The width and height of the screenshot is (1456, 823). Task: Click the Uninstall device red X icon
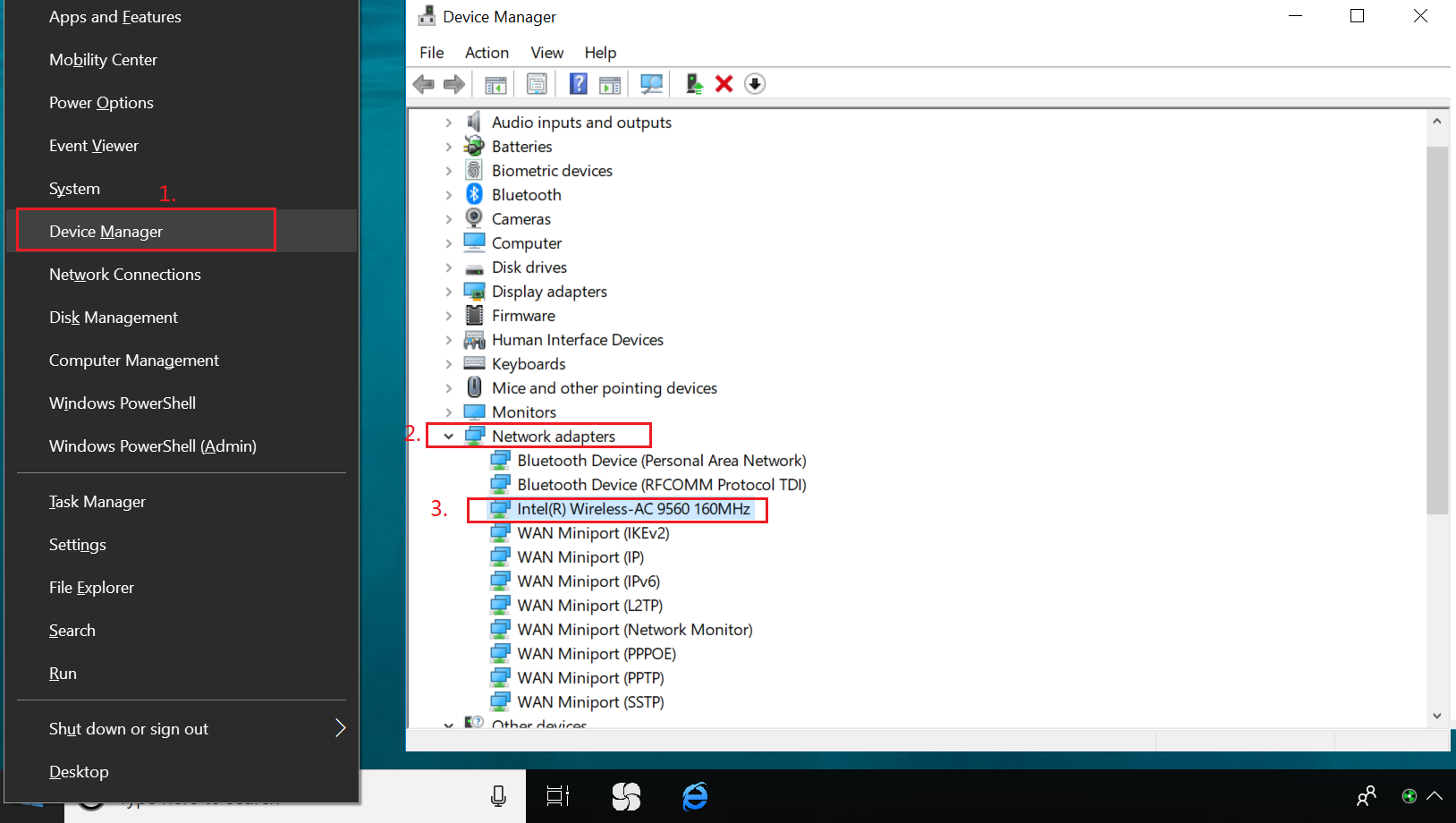724,83
